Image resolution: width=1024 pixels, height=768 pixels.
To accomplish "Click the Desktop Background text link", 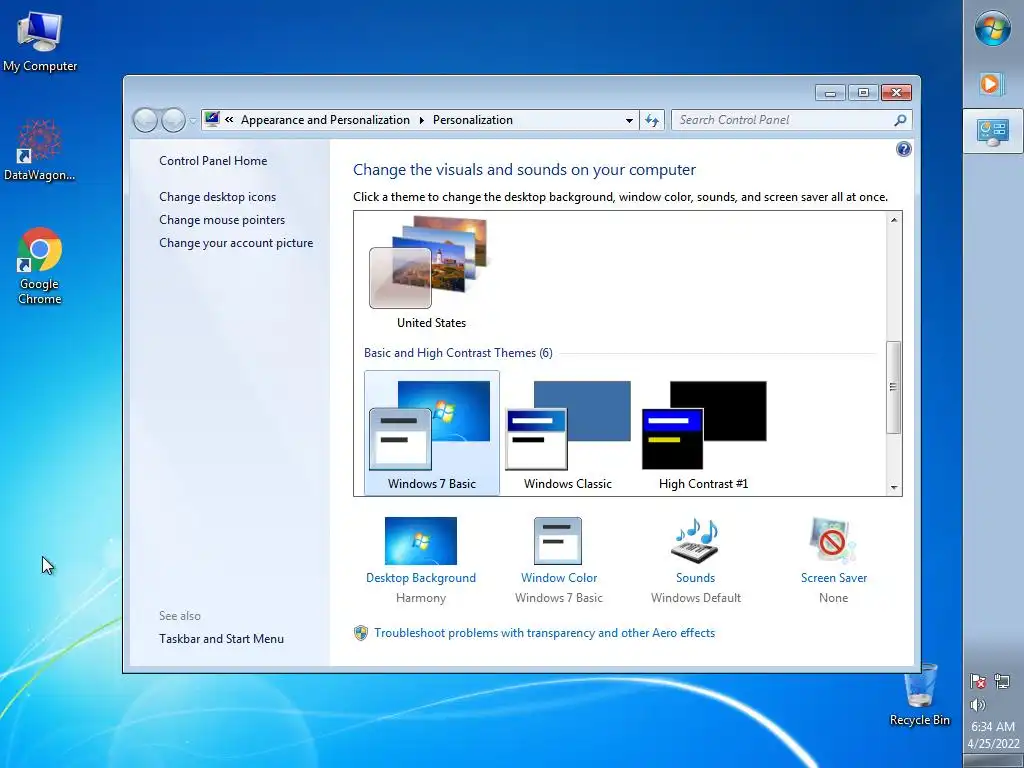I will [421, 578].
